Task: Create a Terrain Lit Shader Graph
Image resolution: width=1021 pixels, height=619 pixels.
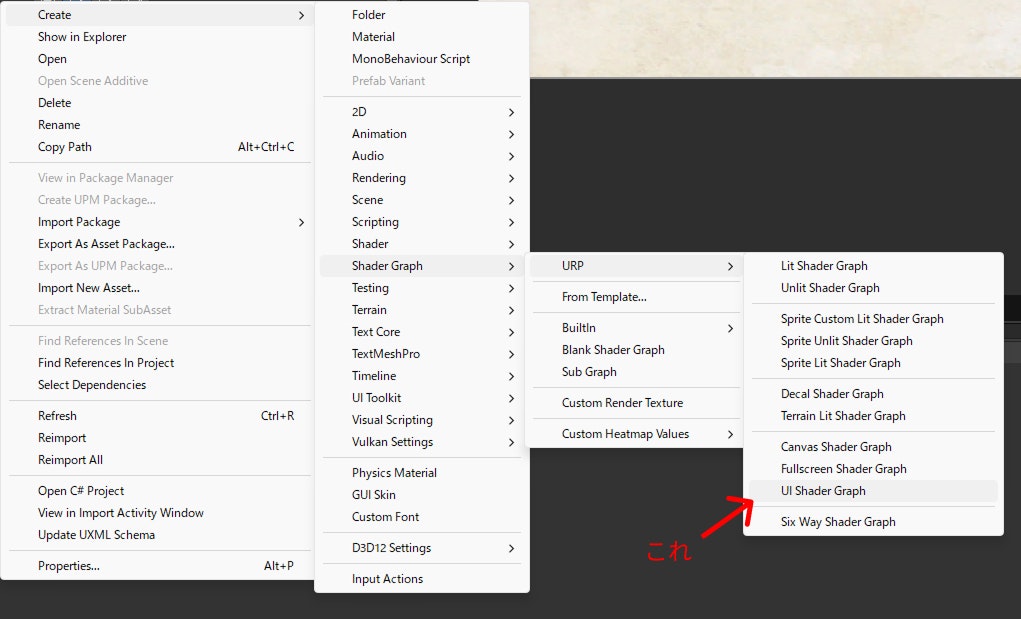Action: point(873,416)
